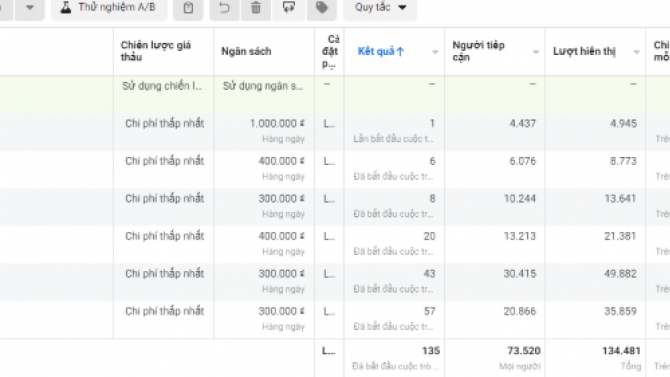Image resolution: width=670 pixels, height=377 pixels.
Task: Click the result value 8 cell
Action: coord(432,199)
